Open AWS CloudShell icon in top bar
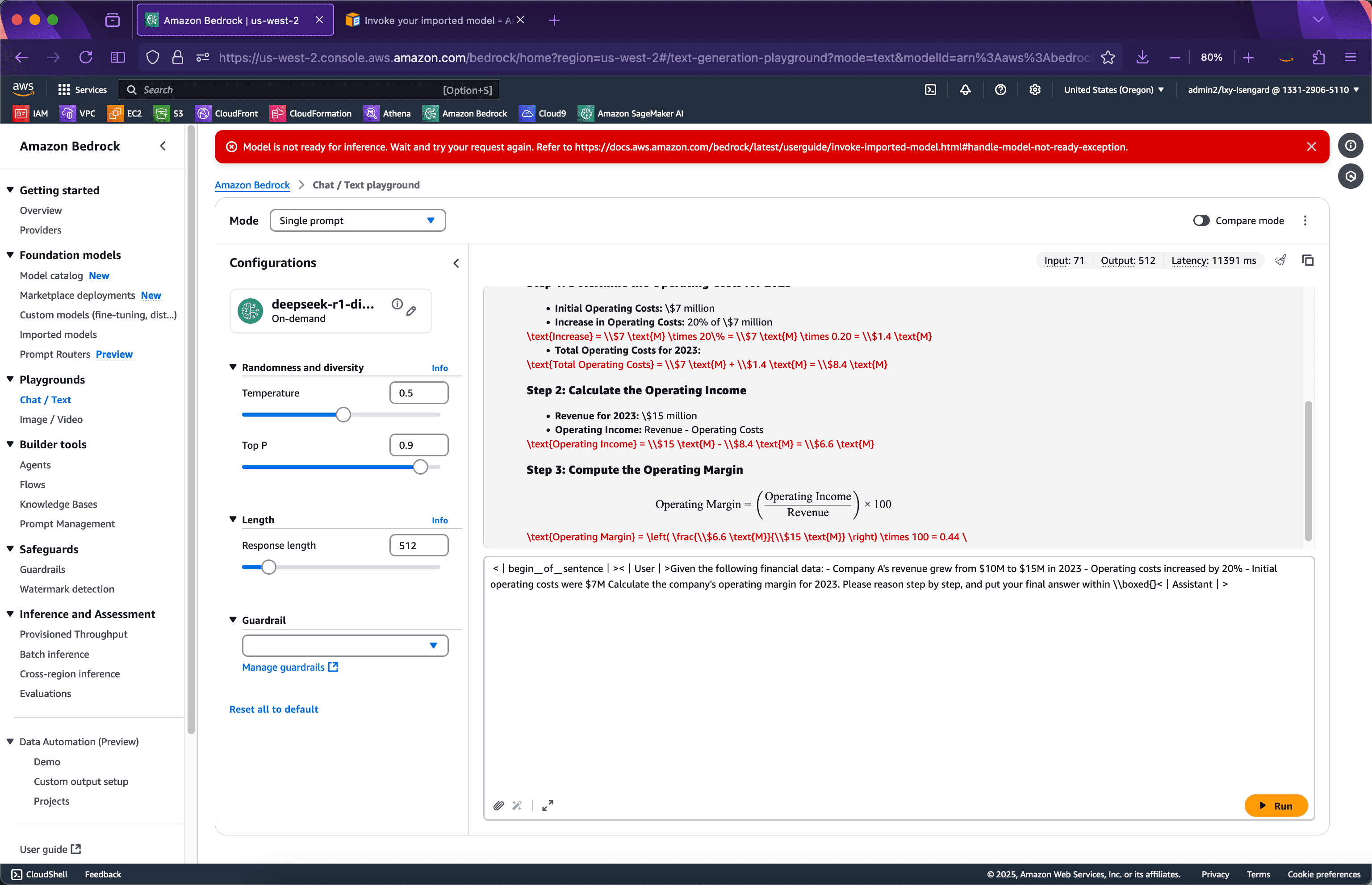The image size is (1372, 885). pyautogui.click(x=930, y=90)
